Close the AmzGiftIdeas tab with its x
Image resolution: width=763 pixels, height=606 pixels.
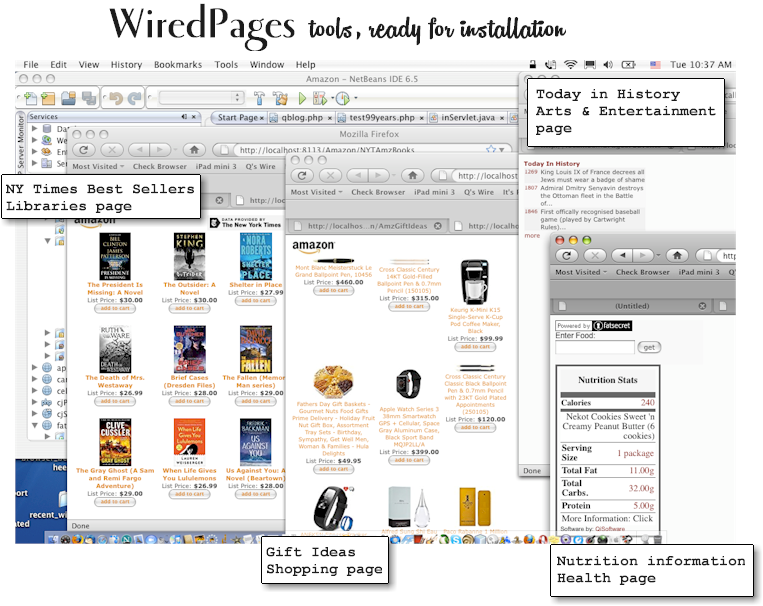pos(437,226)
